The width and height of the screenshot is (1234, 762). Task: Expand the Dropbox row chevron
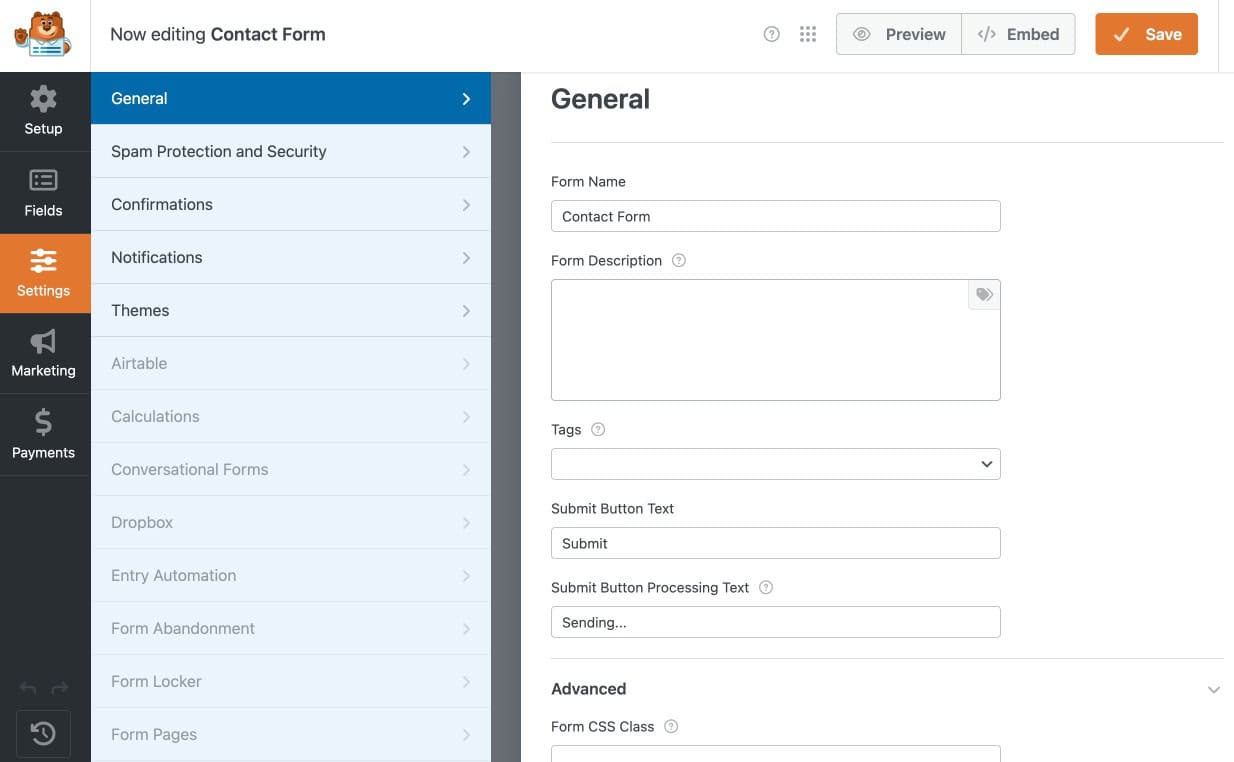(466, 522)
